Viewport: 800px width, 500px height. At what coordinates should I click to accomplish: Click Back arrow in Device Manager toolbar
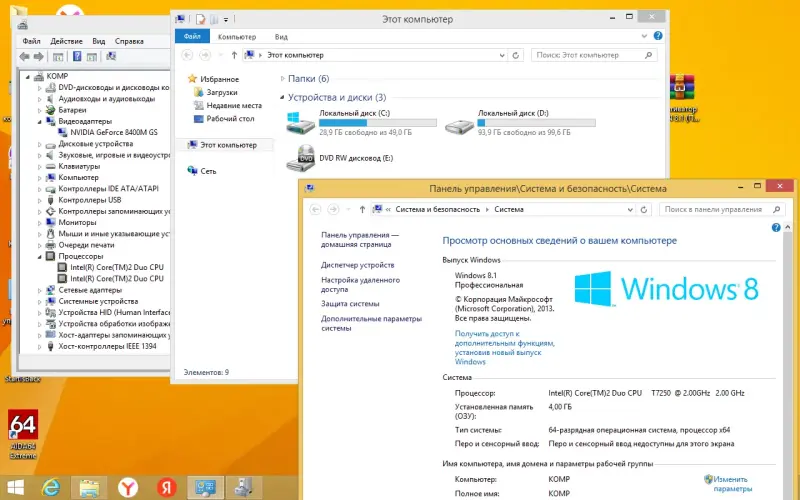pos(24,57)
